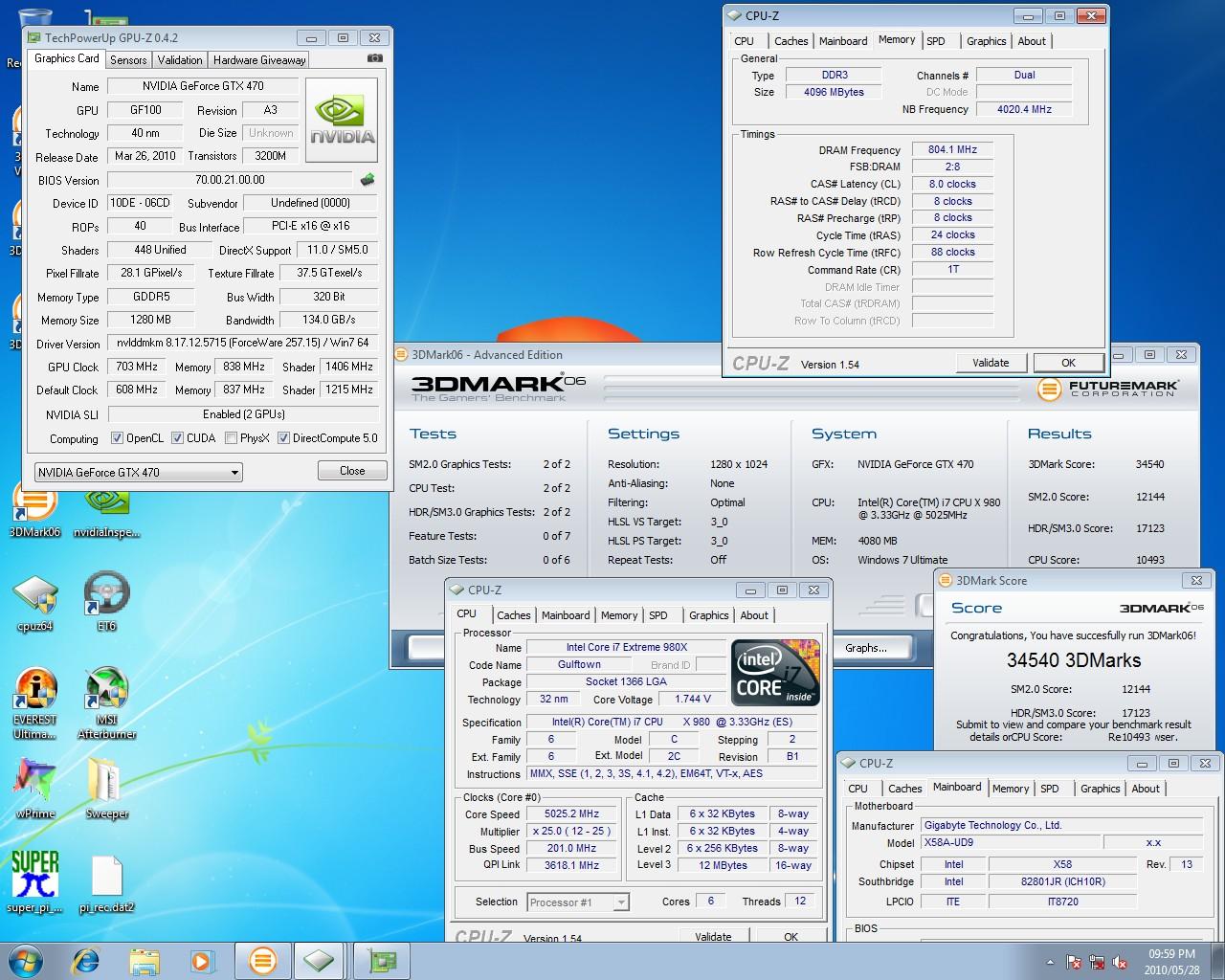Toggle the OpenCL checkbox
Screen dimensions: 1225x980
pos(117,438)
